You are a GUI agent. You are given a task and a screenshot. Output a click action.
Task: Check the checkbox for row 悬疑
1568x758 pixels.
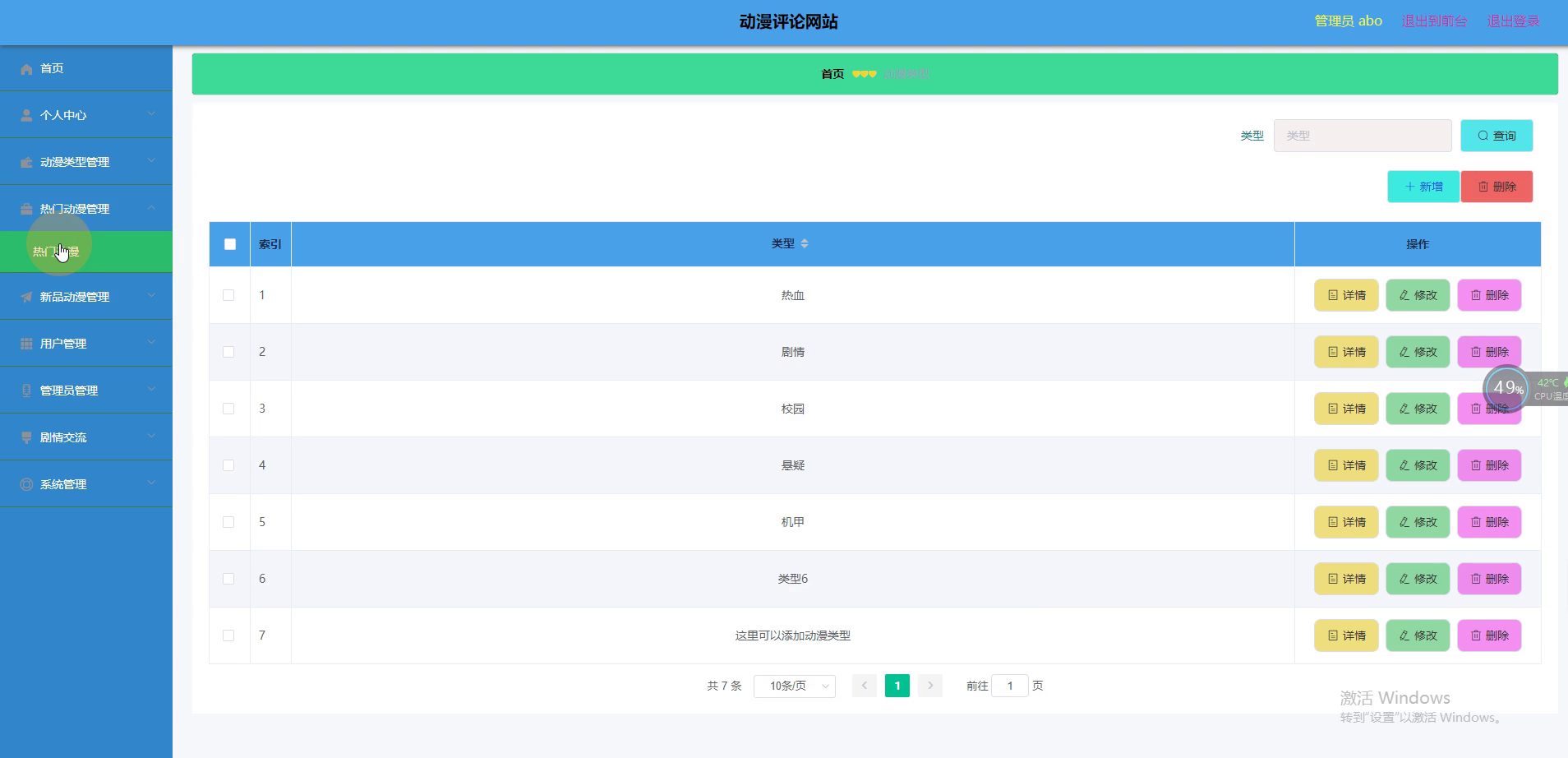[x=228, y=465]
